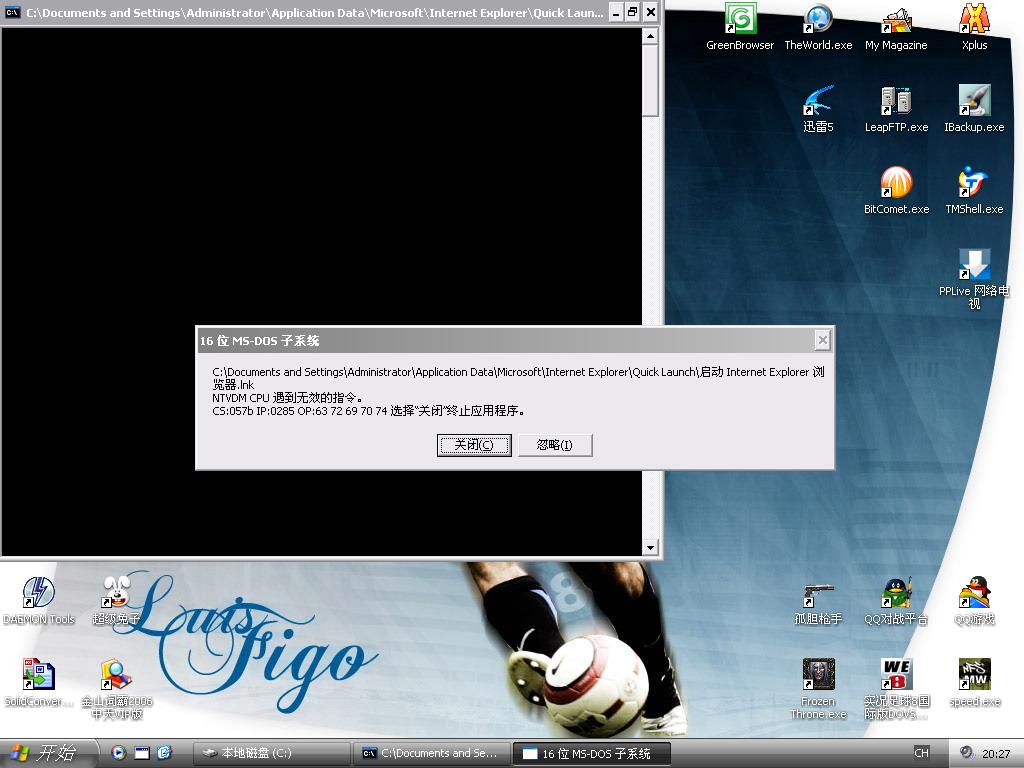Click the console vertical scrollbar thumb
Viewport: 1024px width, 768px height.
pos(650,80)
